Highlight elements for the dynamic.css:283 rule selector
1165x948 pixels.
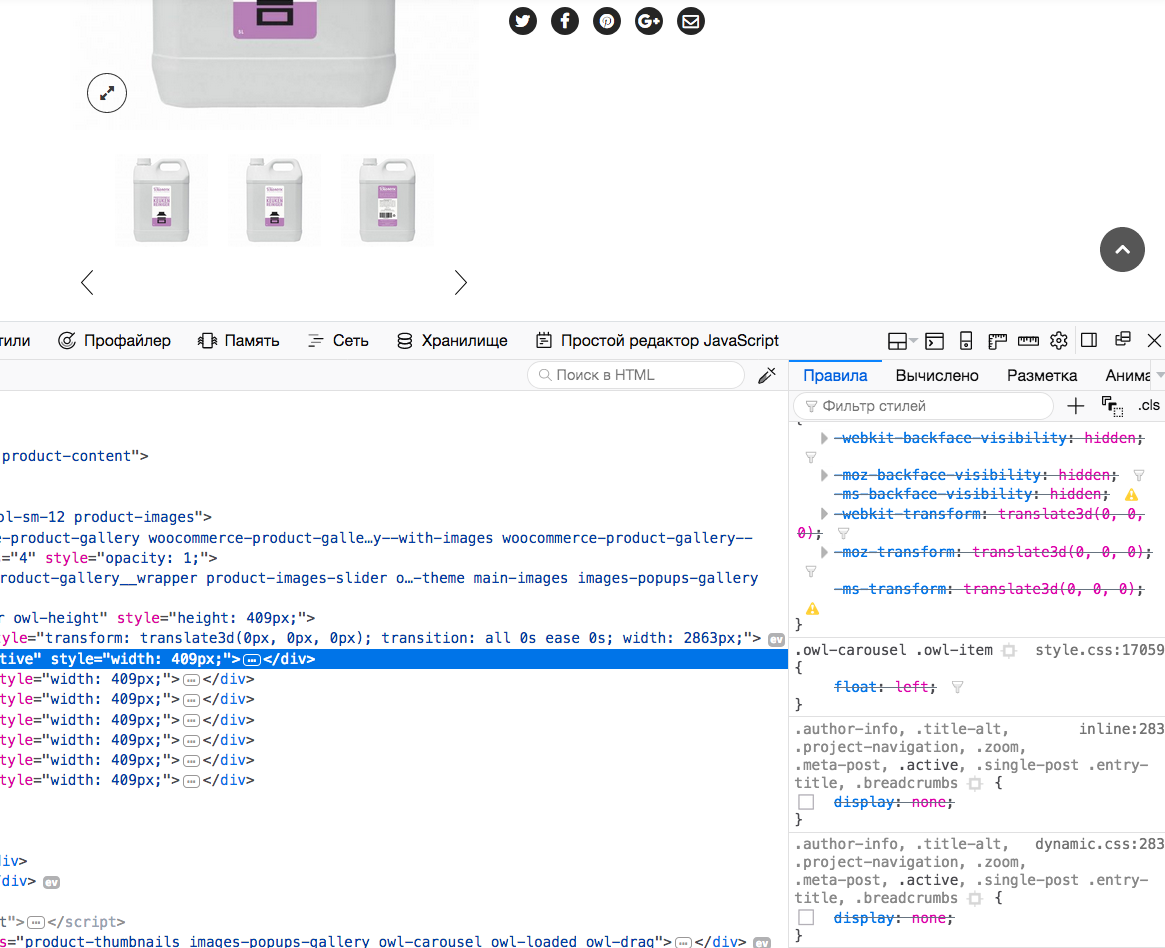coord(975,899)
